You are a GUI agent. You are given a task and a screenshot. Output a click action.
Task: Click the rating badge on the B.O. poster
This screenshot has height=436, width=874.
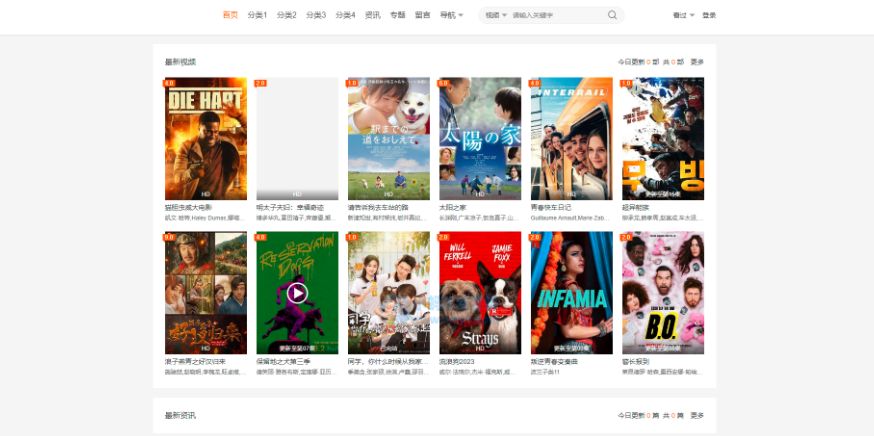pos(626,238)
